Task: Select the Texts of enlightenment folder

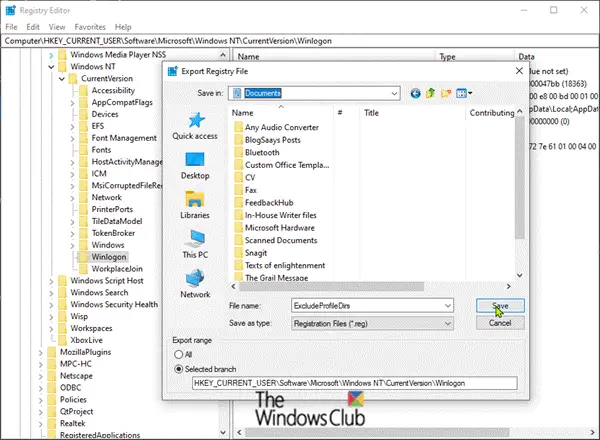Action: 280,265
